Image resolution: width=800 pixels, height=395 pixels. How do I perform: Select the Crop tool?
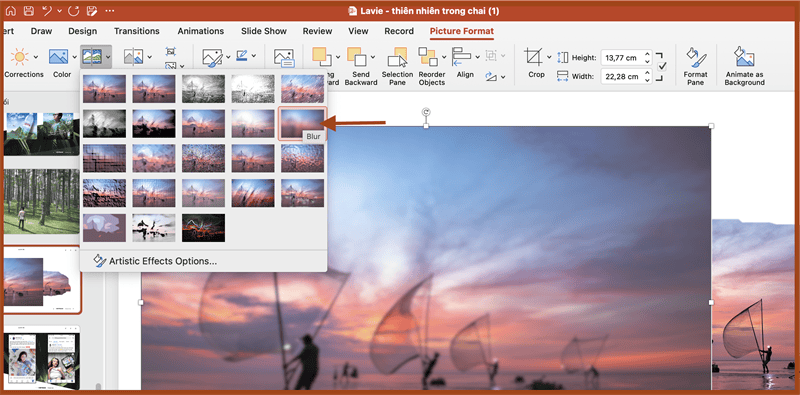click(534, 57)
